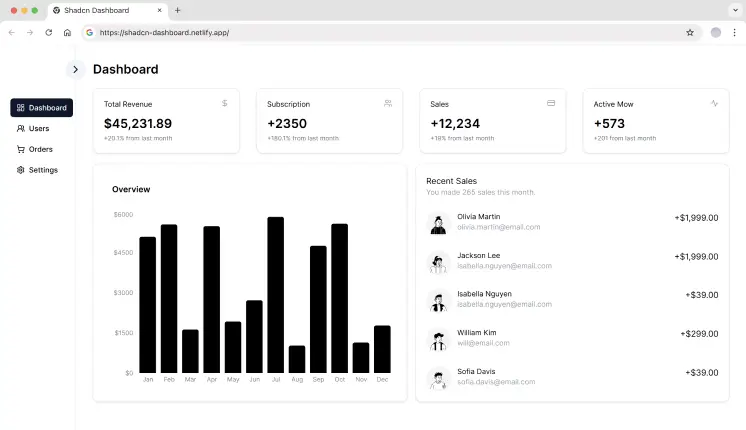Click the credit card icon on Sales card
This screenshot has height=430, width=746.
(x=551, y=103)
